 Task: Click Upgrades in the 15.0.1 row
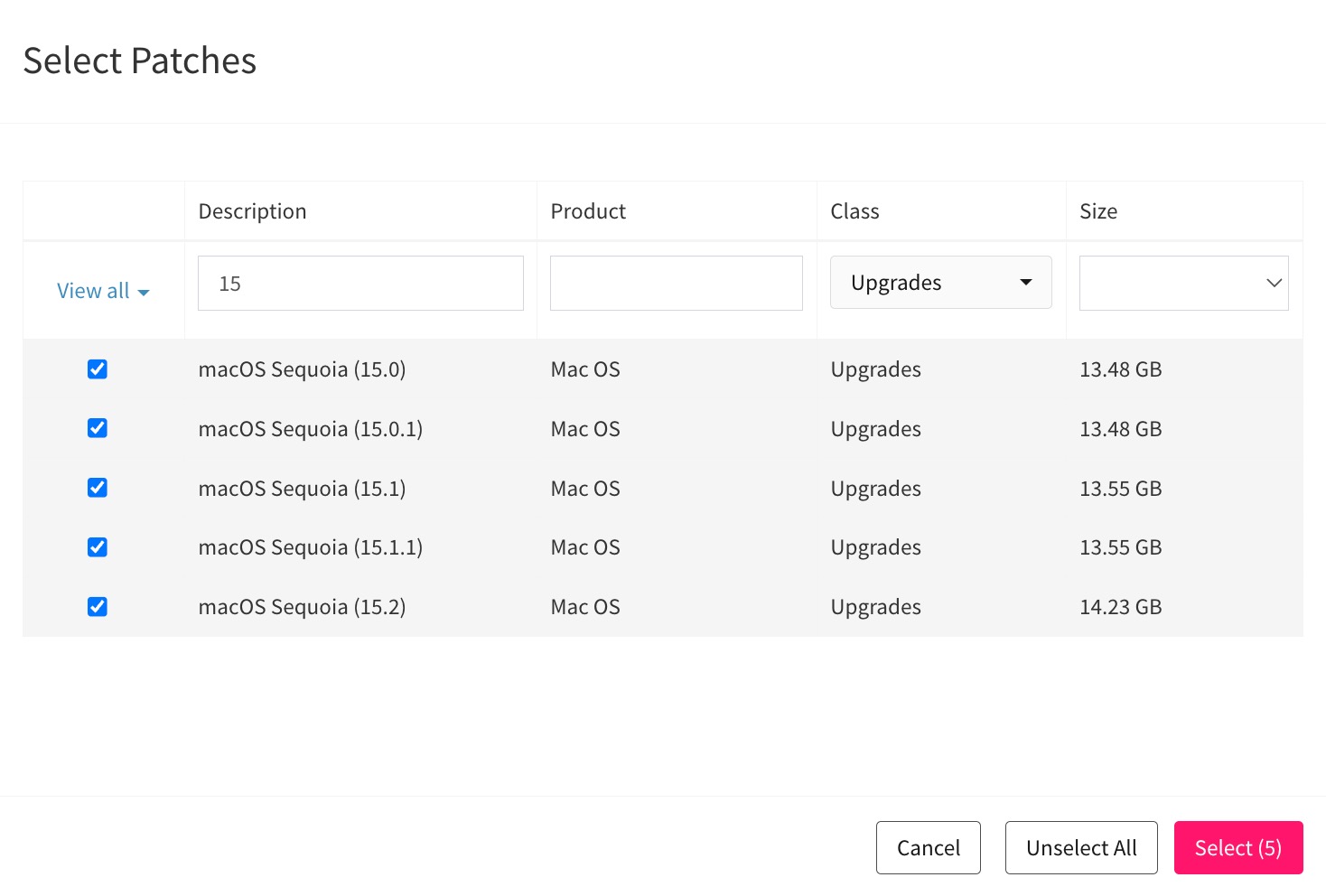click(x=876, y=429)
